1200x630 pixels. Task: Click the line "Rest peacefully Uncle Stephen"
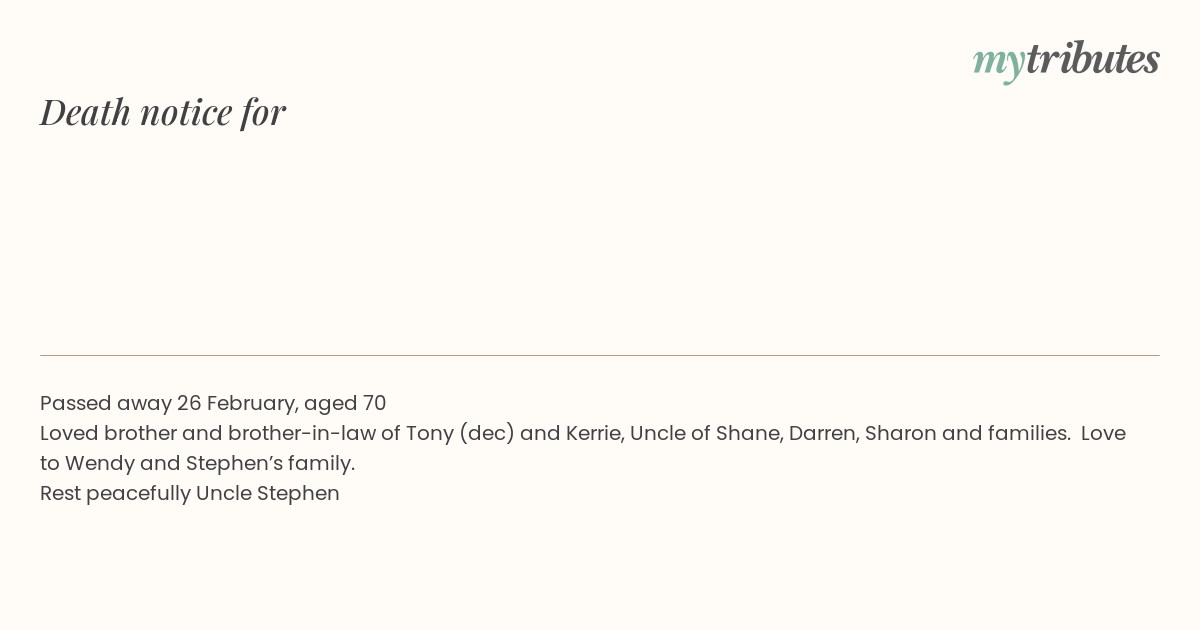190,494
